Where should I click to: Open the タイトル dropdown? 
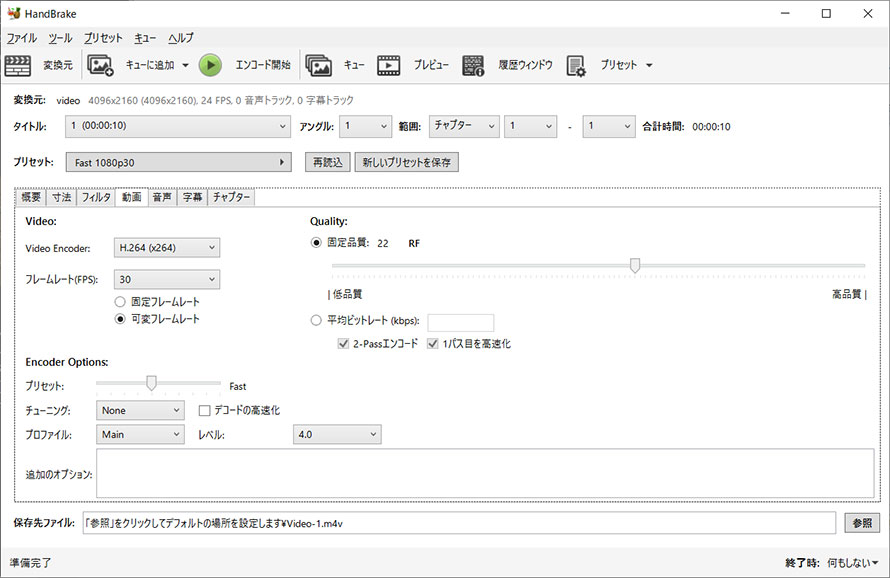[178, 126]
